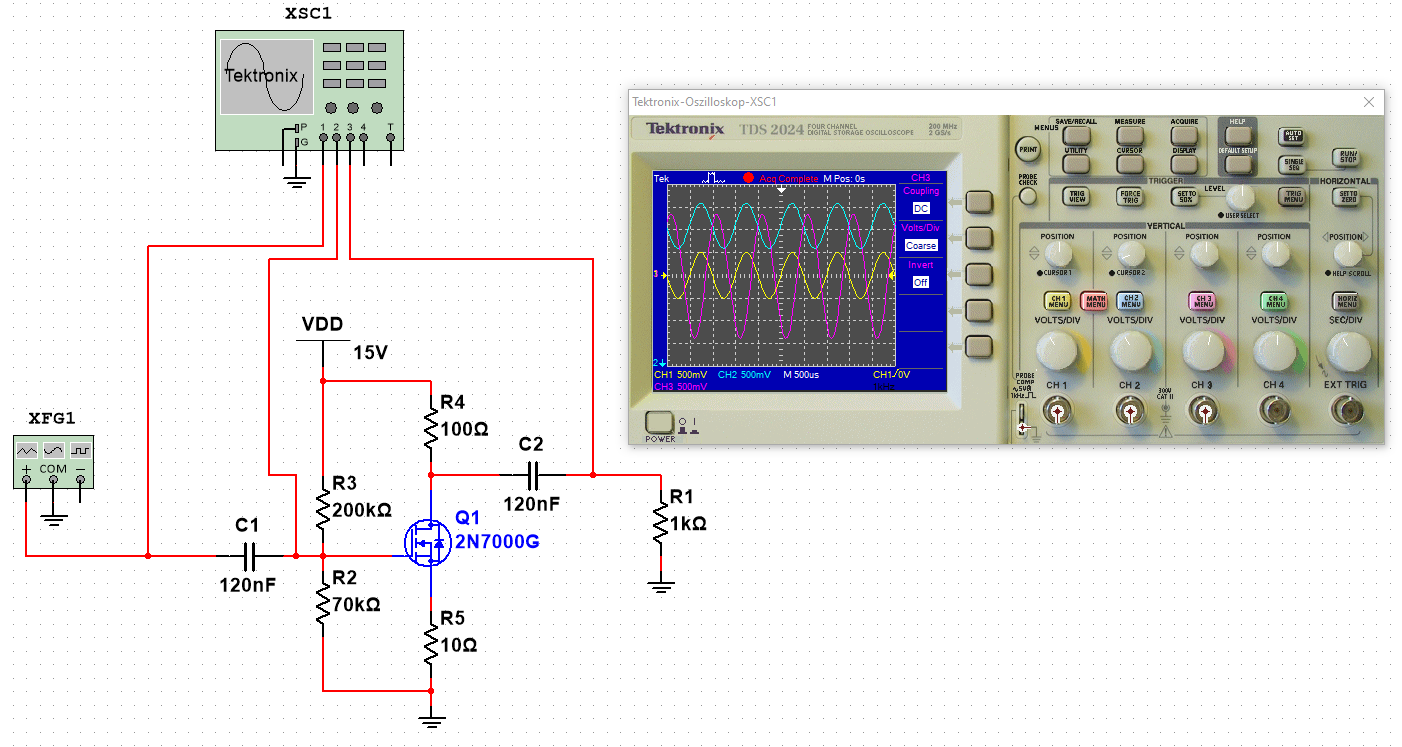Image resolution: width=1402 pixels, height=747 pixels.
Task: Click the EXT TRIG BNC connector
Action: [x=1346, y=410]
